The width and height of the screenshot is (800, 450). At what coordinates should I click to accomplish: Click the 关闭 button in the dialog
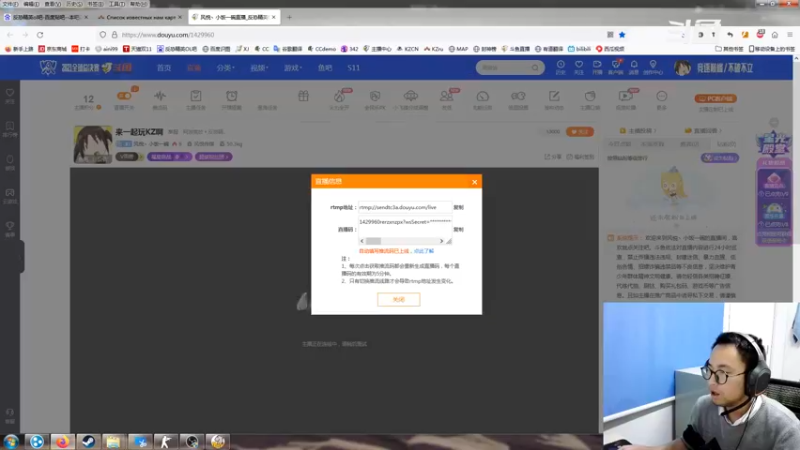click(398, 299)
